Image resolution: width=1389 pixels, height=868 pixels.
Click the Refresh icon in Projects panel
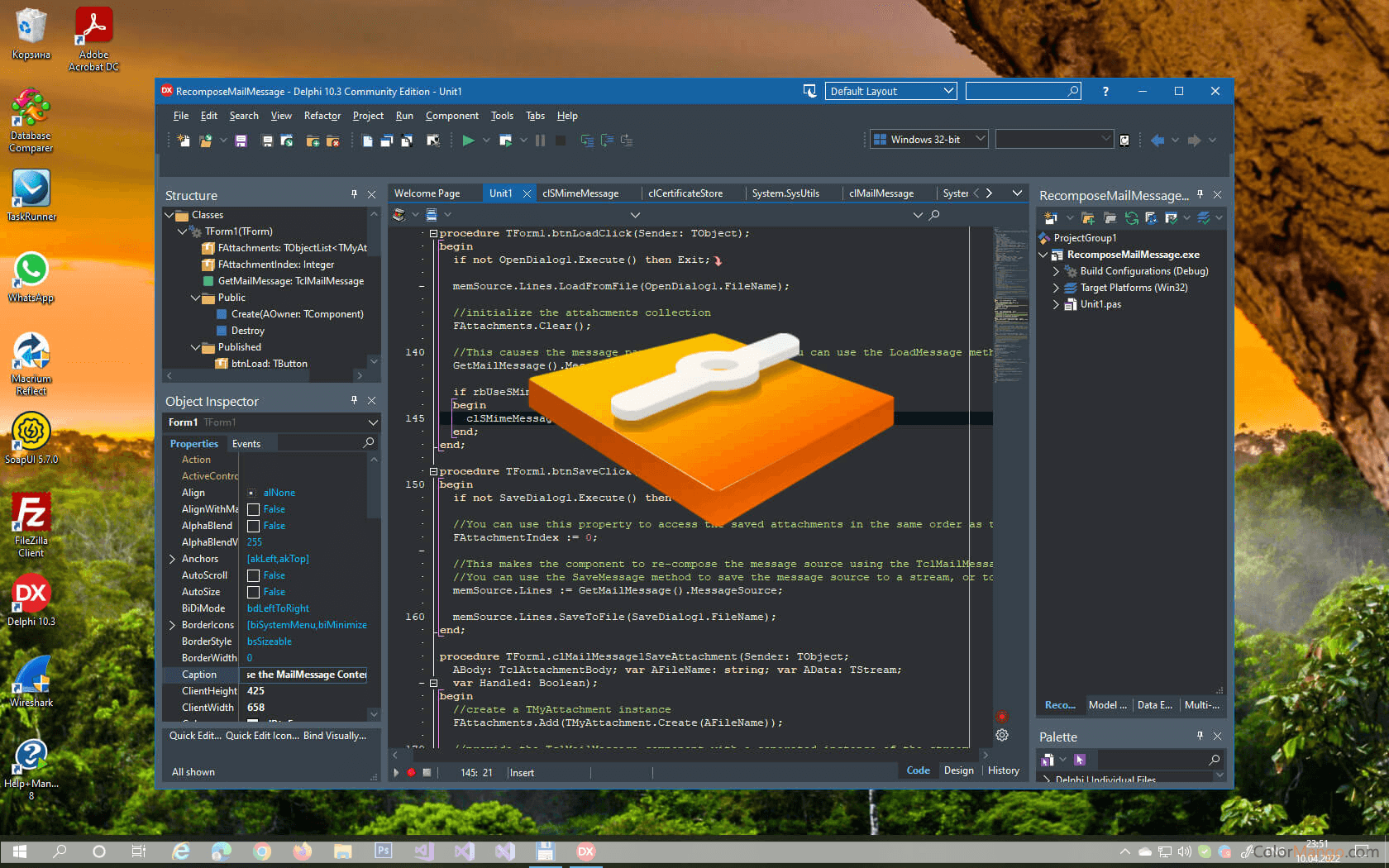(1131, 218)
